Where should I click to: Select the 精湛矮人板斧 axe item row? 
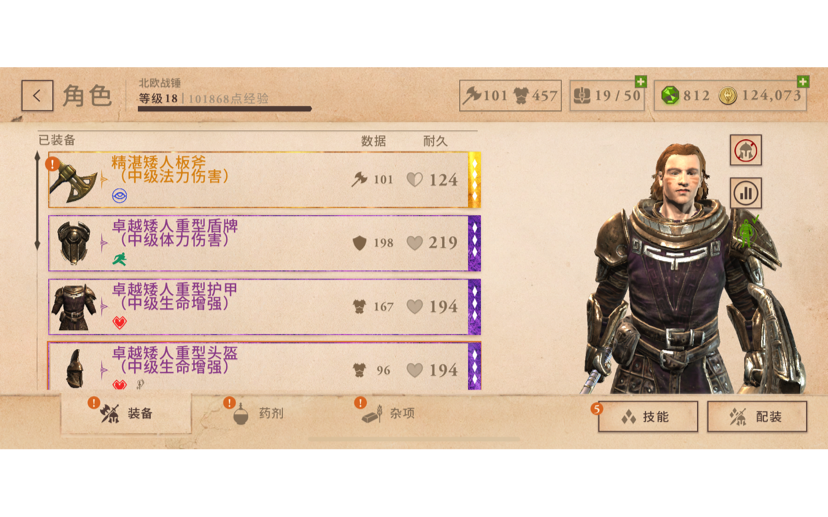[x=264, y=180]
